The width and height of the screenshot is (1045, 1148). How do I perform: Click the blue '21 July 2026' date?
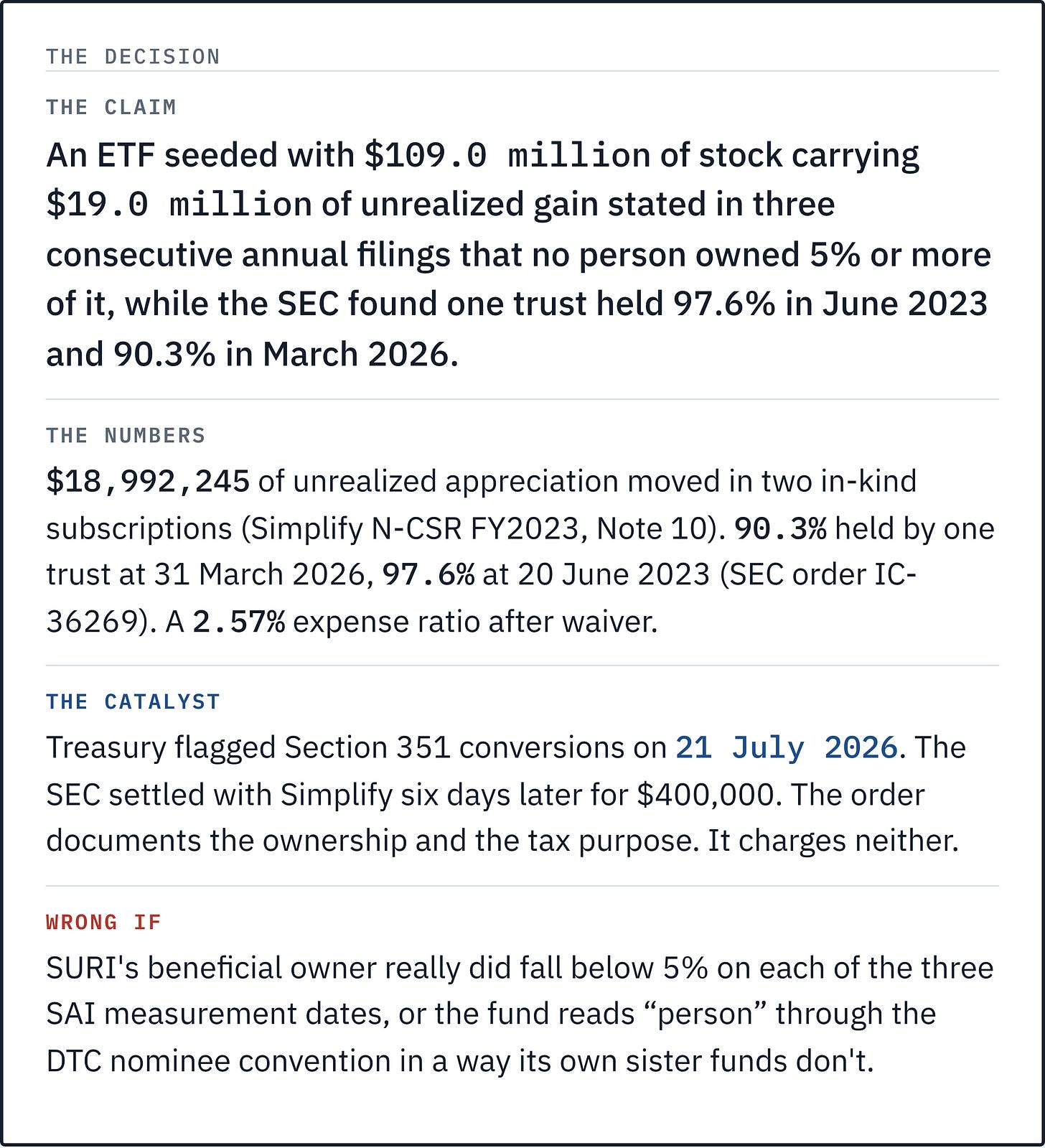(787, 748)
